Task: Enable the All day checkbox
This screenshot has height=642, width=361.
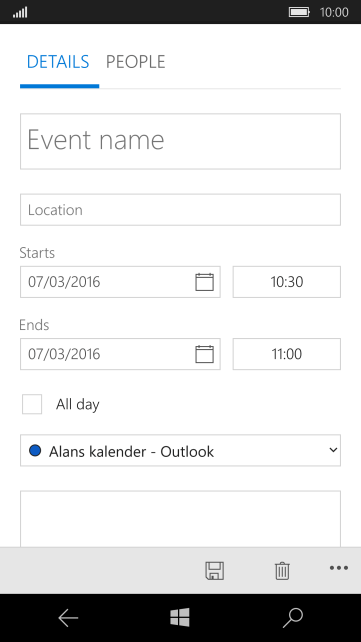Action: [x=32, y=404]
